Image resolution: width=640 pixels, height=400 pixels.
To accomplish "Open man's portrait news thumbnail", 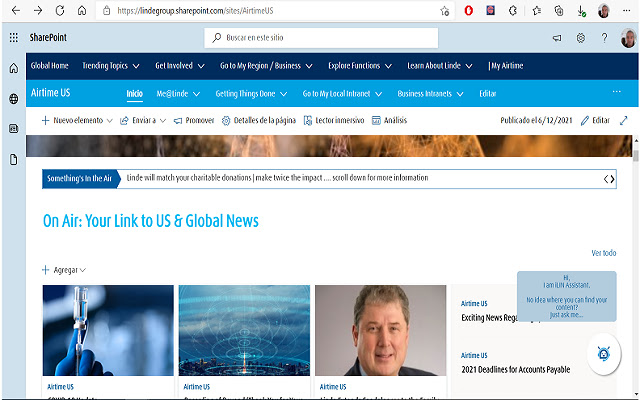I will (x=380, y=330).
